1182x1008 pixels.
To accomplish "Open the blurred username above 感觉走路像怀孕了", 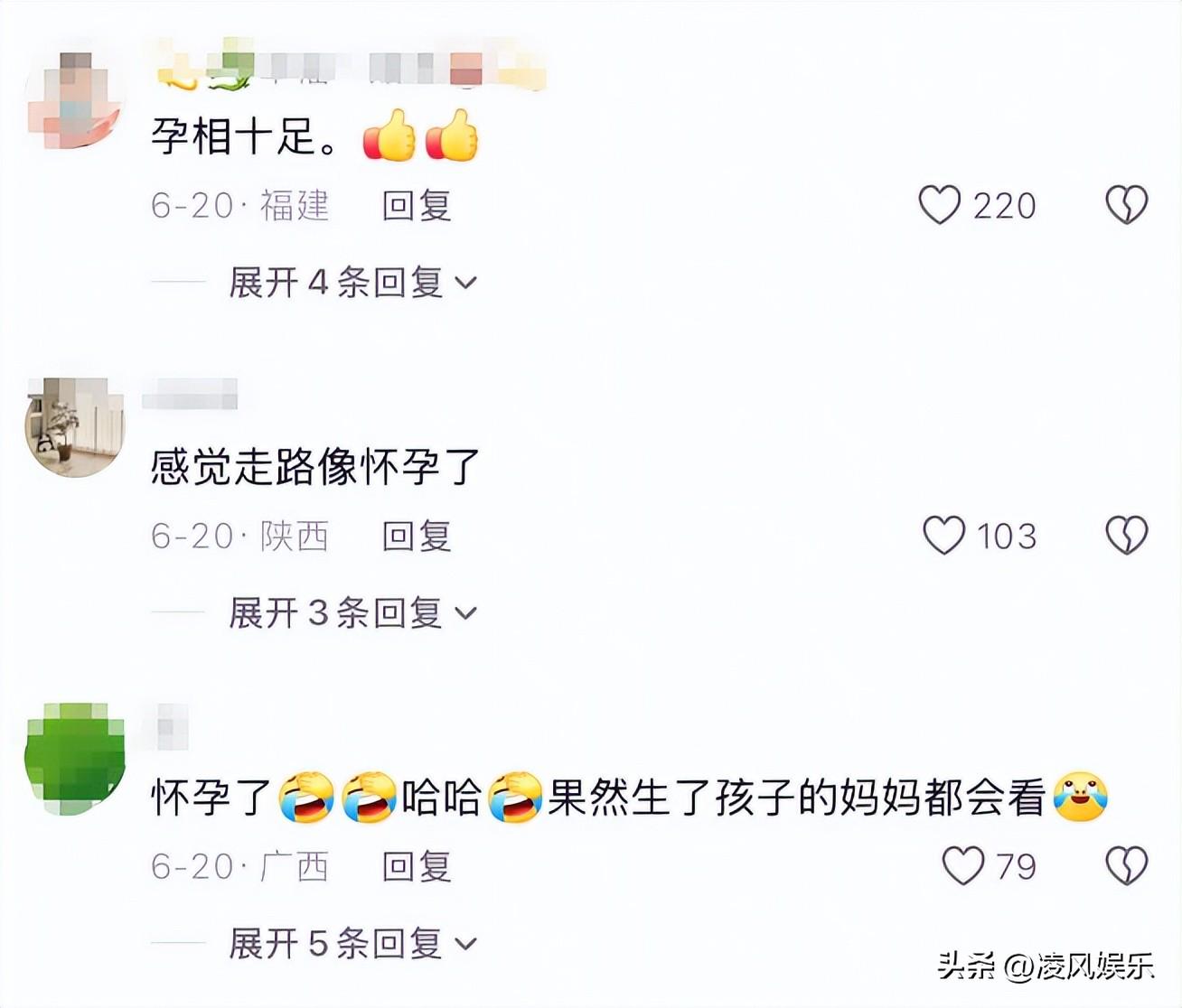I will click(x=191, y=395).
